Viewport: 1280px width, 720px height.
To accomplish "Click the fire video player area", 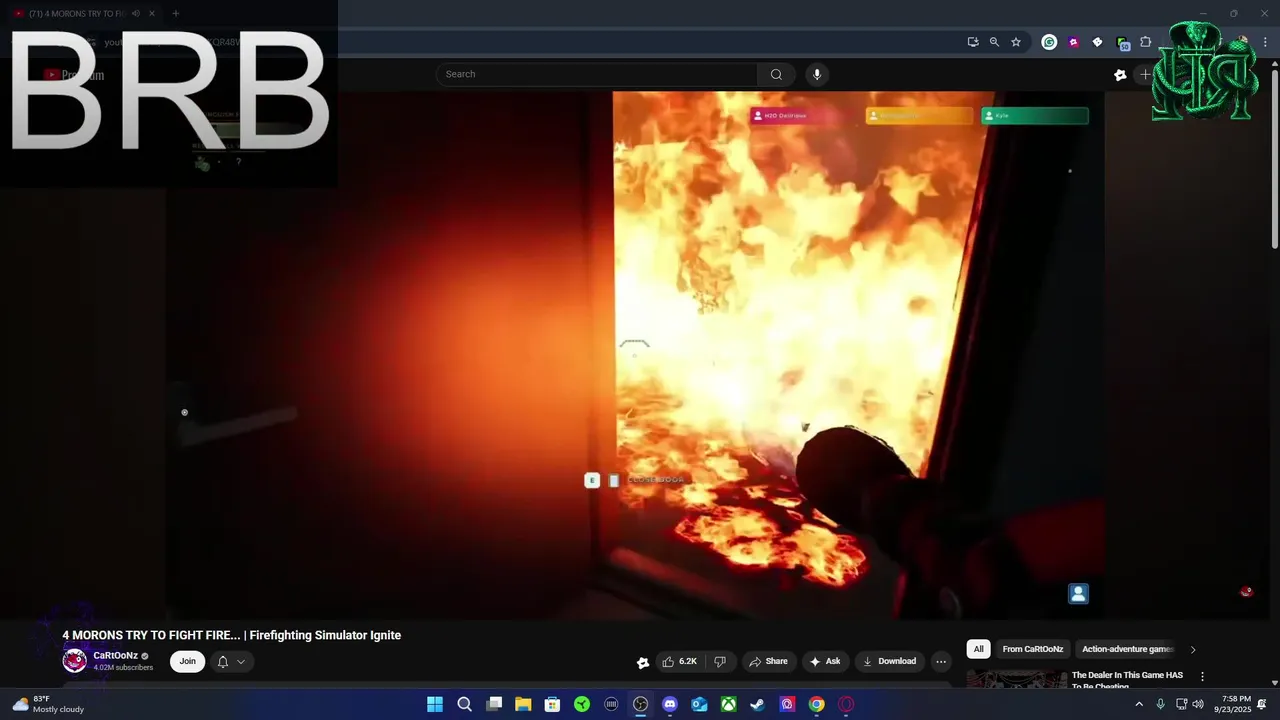I will pyautogui.click(x=635, y=355).
